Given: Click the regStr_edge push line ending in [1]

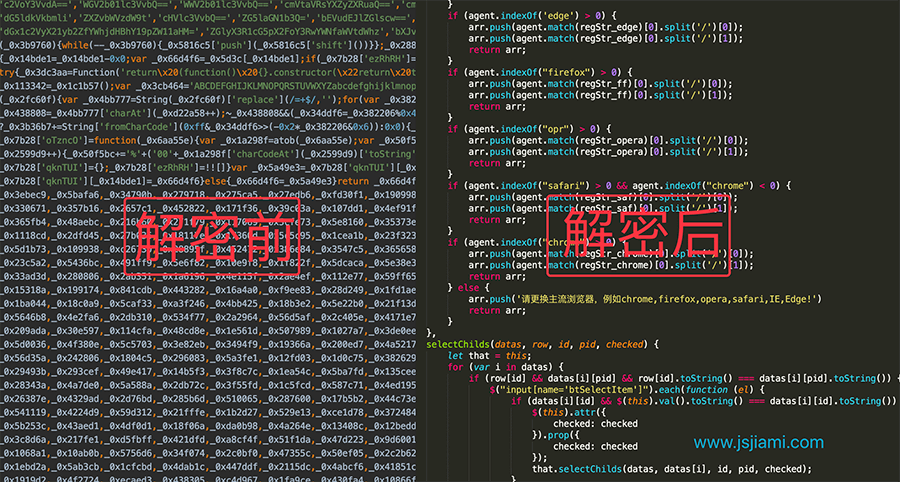Looking at the screenshot, I should [606, 38].
